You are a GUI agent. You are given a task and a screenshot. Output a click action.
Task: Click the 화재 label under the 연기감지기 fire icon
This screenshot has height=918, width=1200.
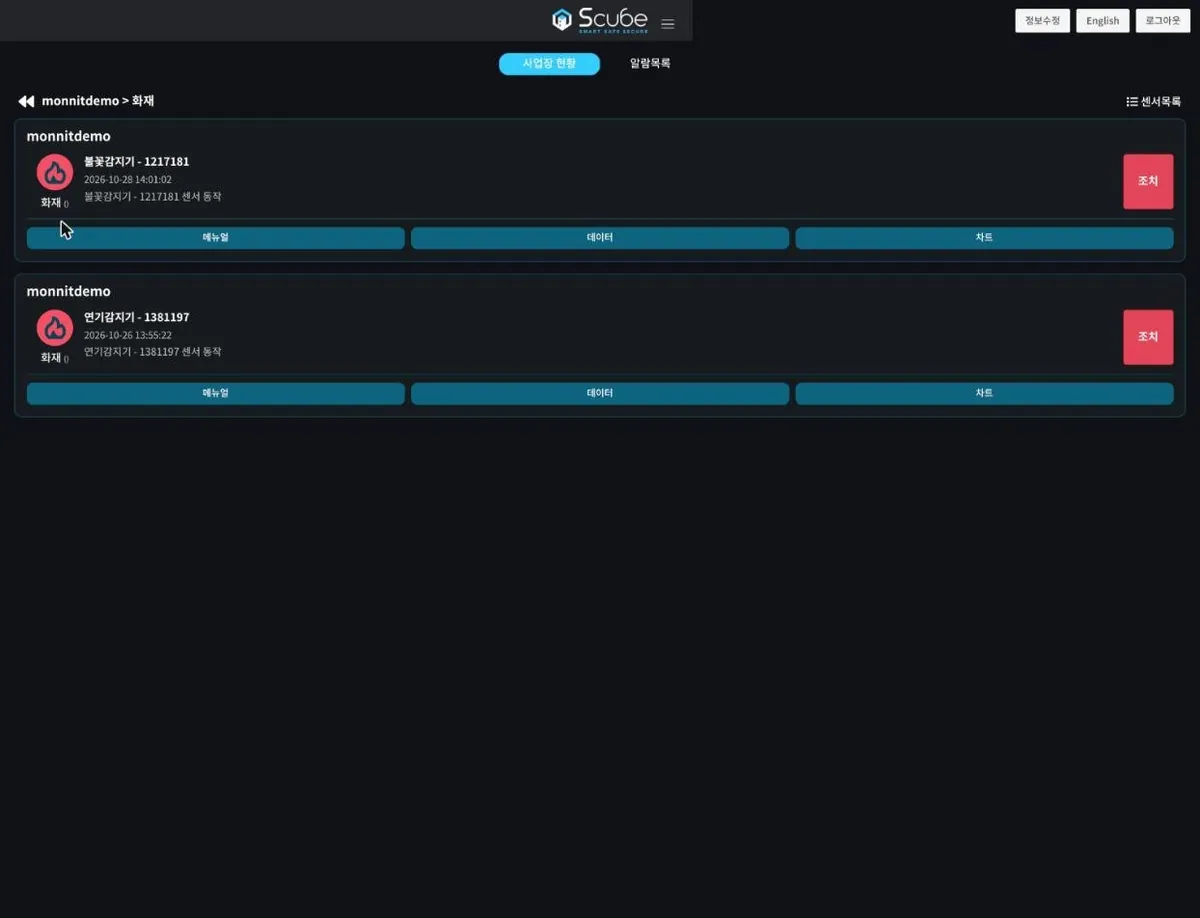pos(51,357)
